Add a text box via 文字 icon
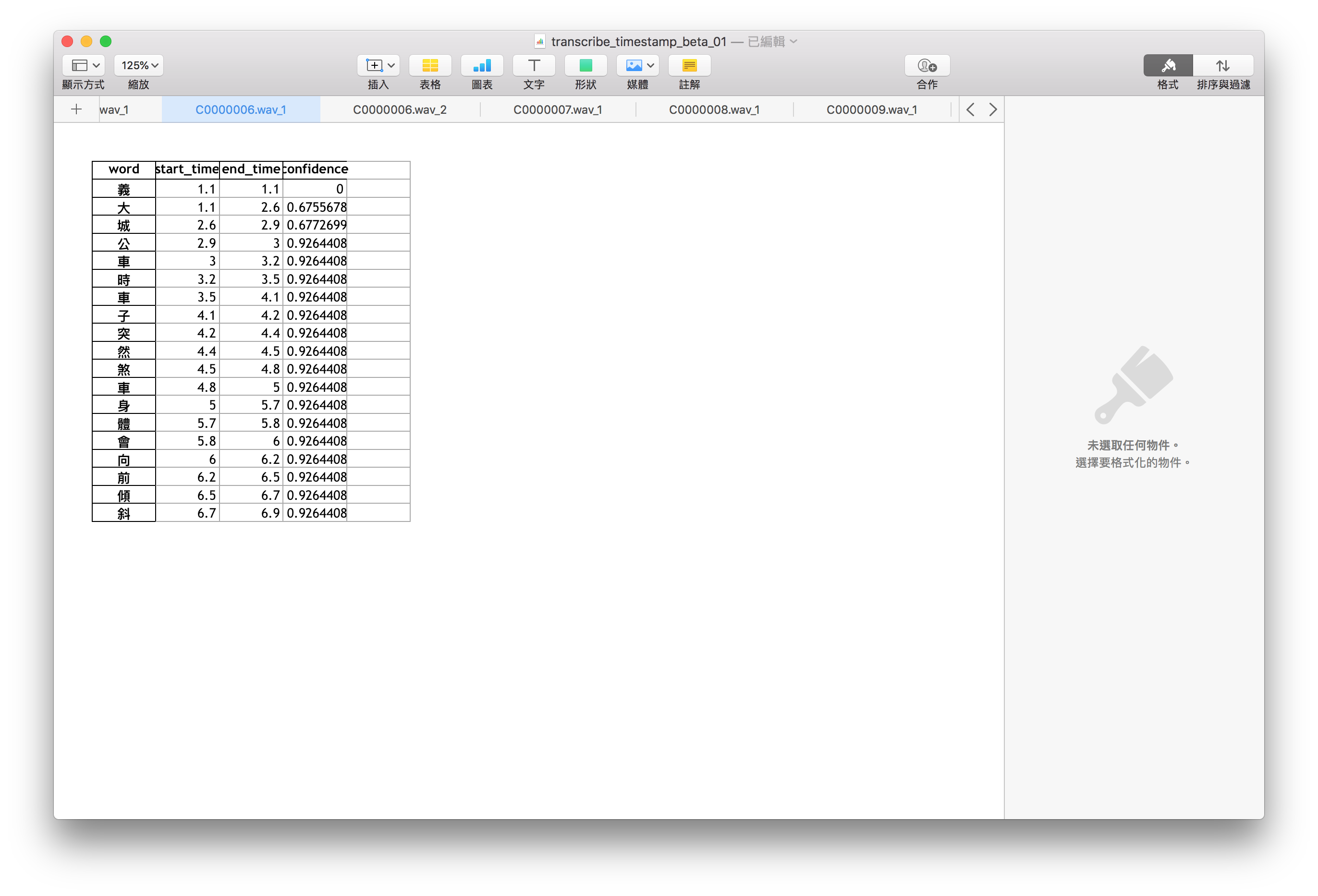 pyautogui.click(x=533, y=65)
